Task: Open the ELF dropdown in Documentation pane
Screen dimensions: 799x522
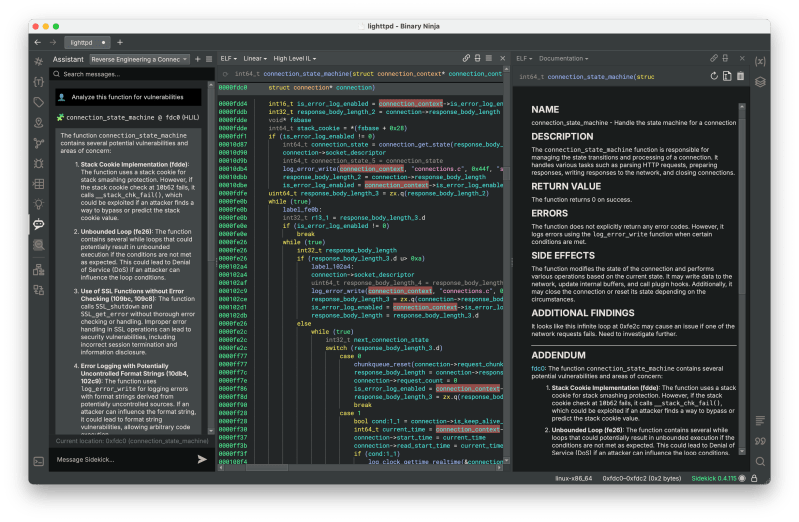Action: click(524, 59)
